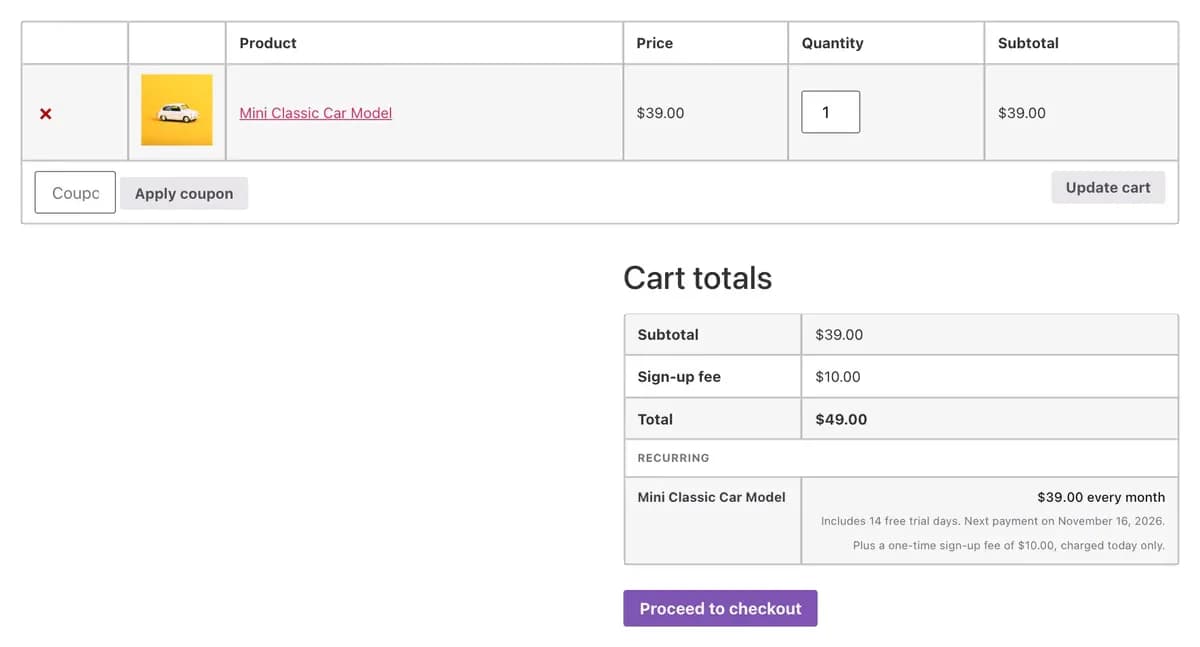This screenshot has width=1200, height=647.
Task: Click the RECURRING section label
Action: click(673, 458)
